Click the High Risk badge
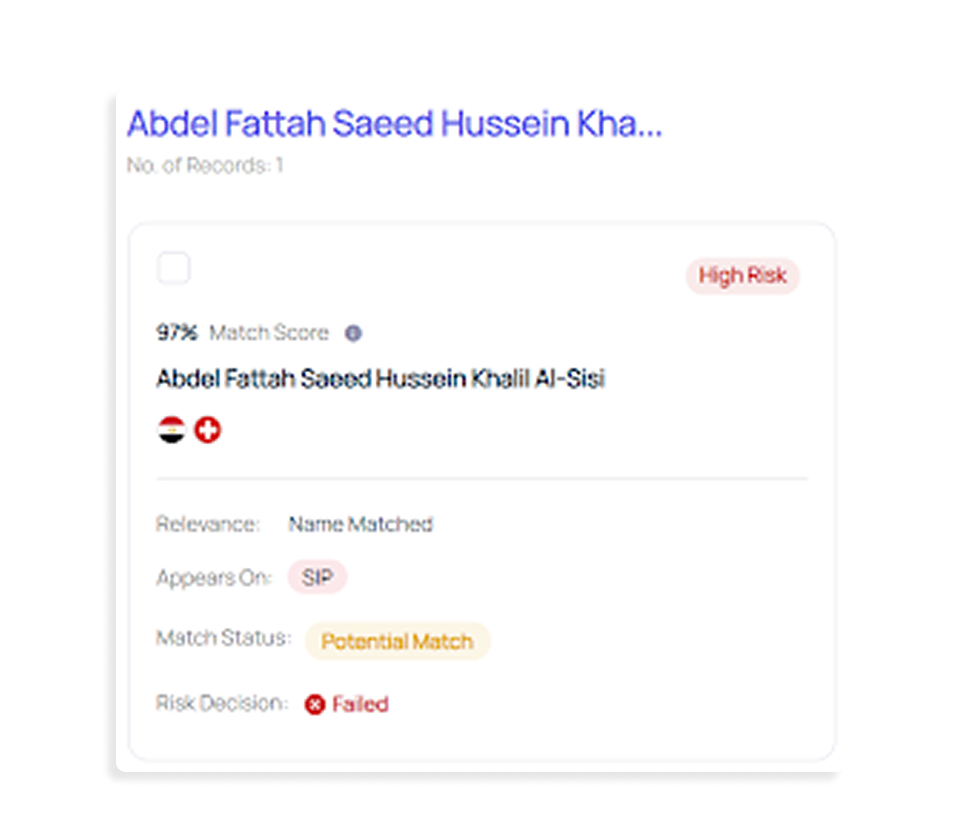This screenshot has width=962, height=832. click(742, 276)
